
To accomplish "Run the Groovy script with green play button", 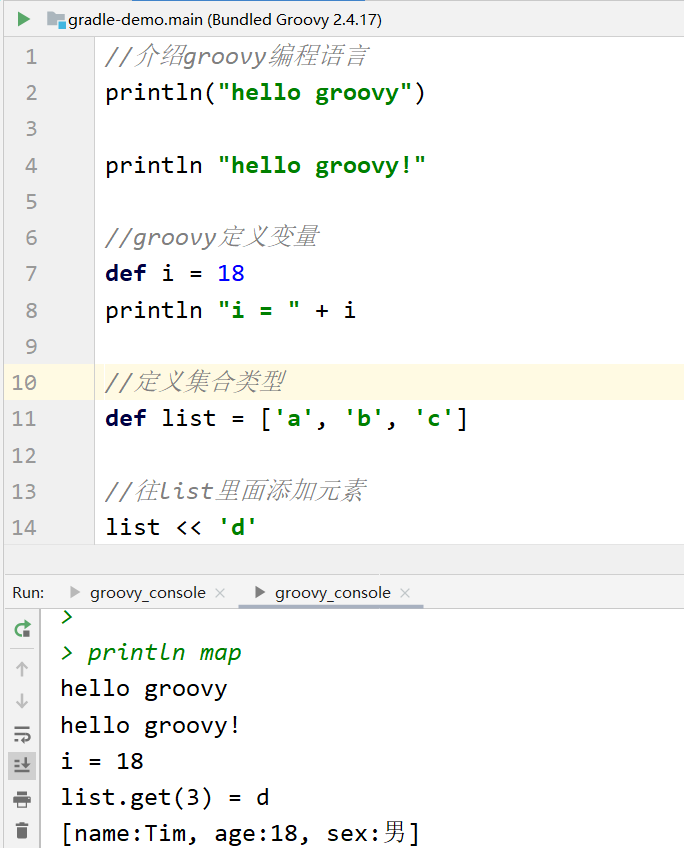I will point(23,19).
